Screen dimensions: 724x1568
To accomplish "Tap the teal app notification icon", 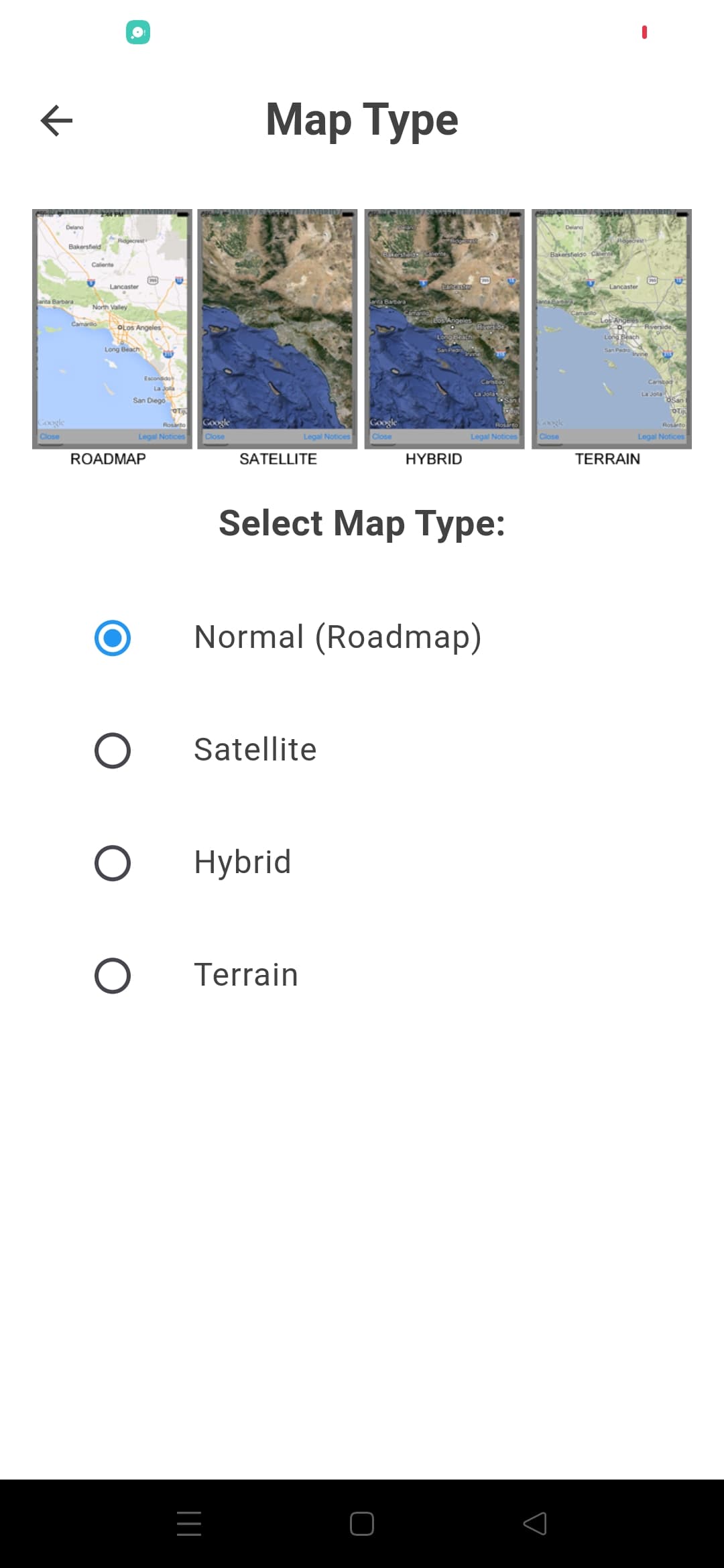I will tap(138, 32).
